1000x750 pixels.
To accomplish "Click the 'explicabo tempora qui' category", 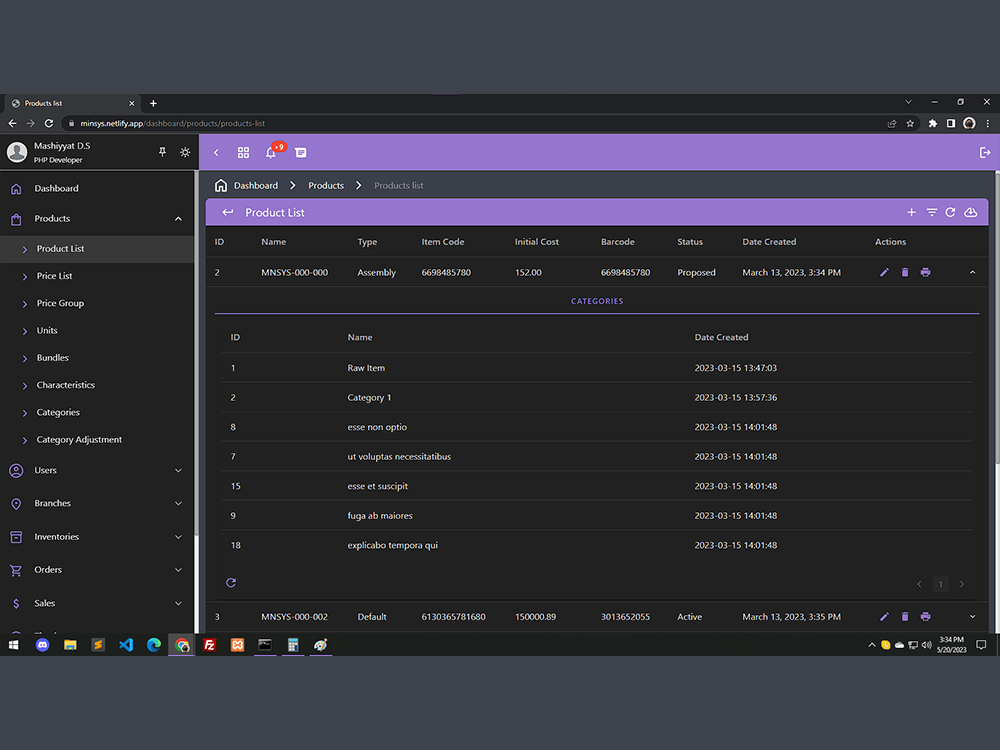I will pos(597,545).
